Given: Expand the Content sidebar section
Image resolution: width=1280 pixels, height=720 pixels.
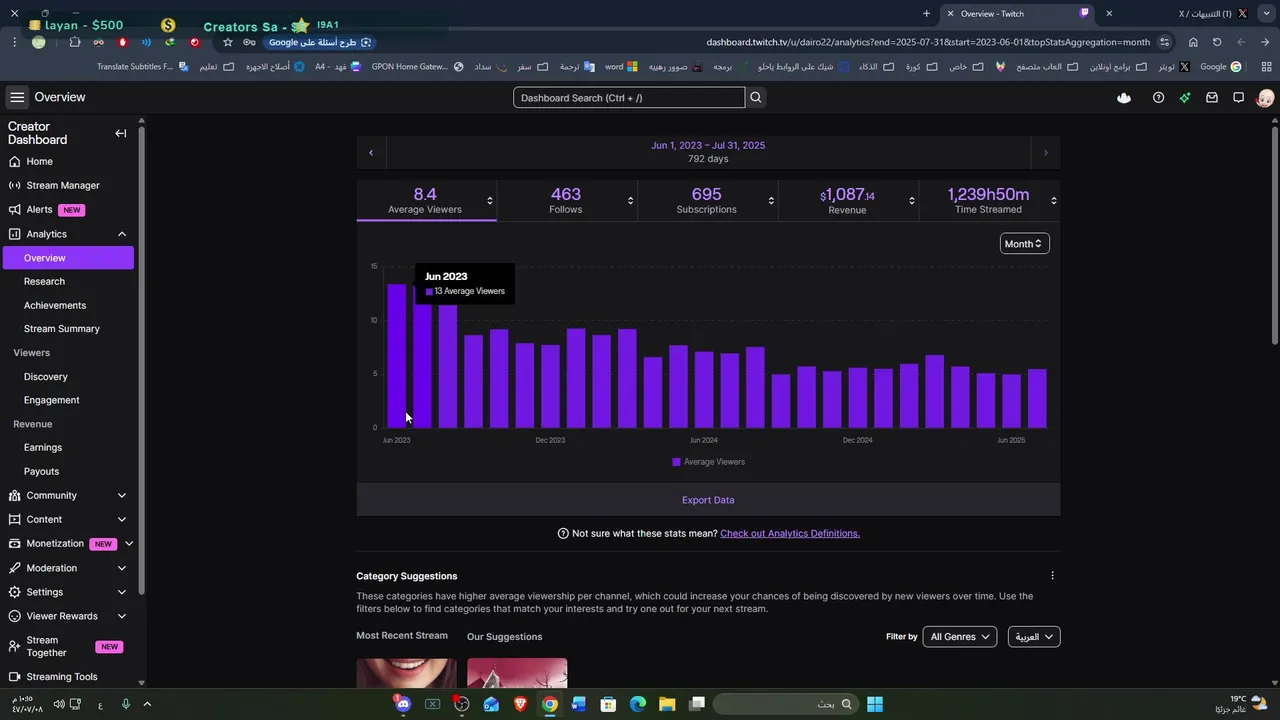Looking at the screenshot, I should [x=122, y=519].
